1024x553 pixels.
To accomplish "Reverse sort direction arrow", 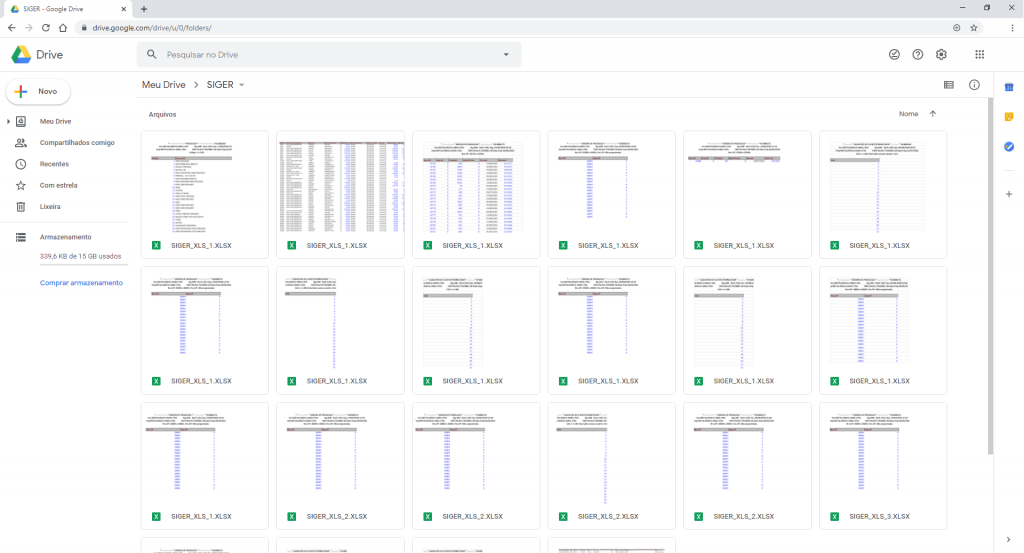I will [x=933, y=114].
